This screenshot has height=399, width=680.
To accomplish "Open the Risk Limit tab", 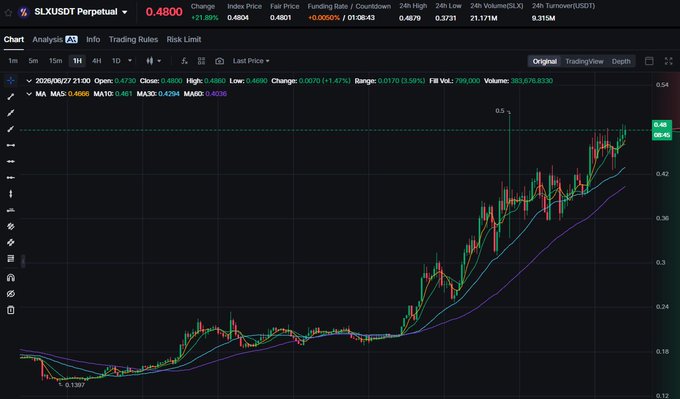I will point(184,39).
